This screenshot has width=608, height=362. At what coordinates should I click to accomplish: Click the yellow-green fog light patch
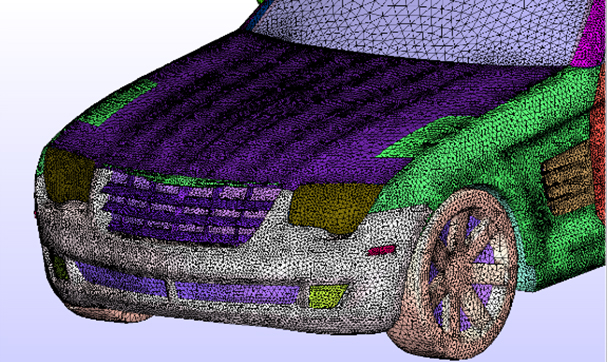(x=327, y=296)
